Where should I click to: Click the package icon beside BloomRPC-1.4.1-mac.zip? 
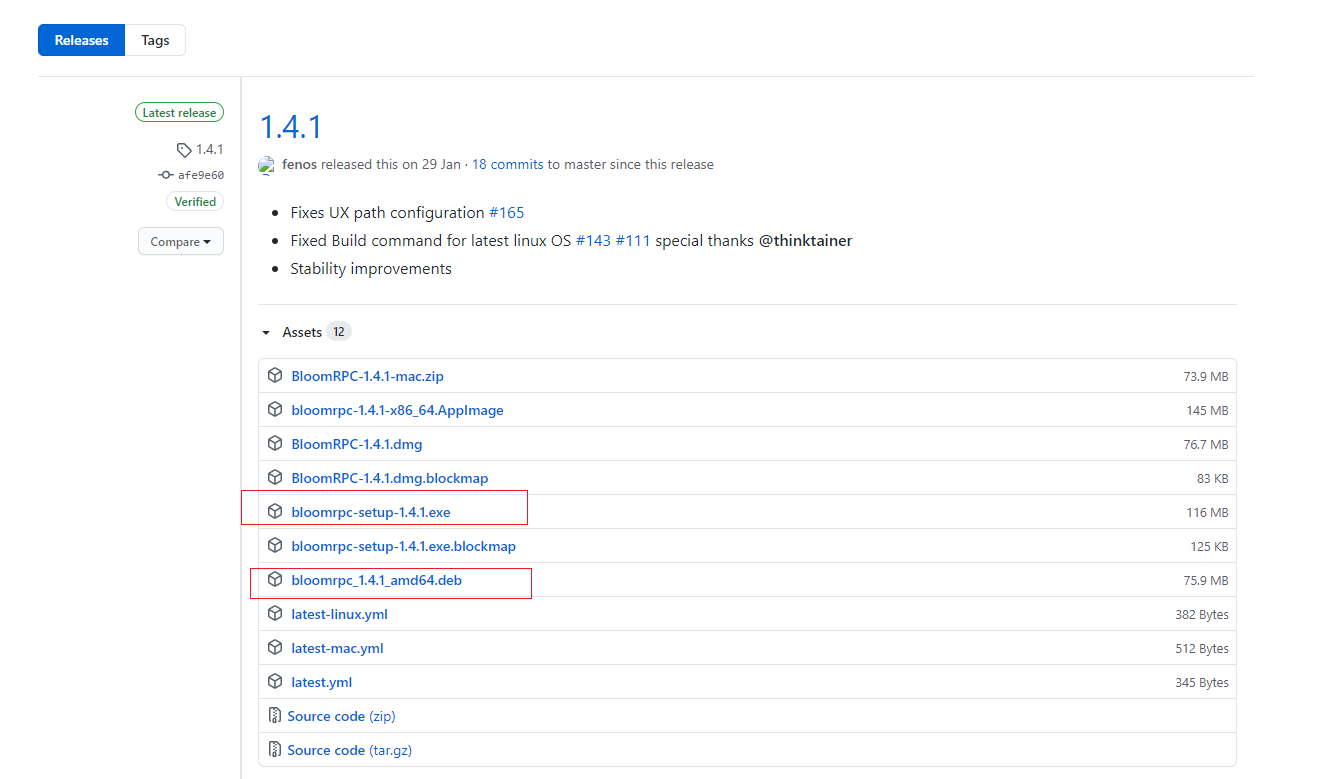point(275,375)
